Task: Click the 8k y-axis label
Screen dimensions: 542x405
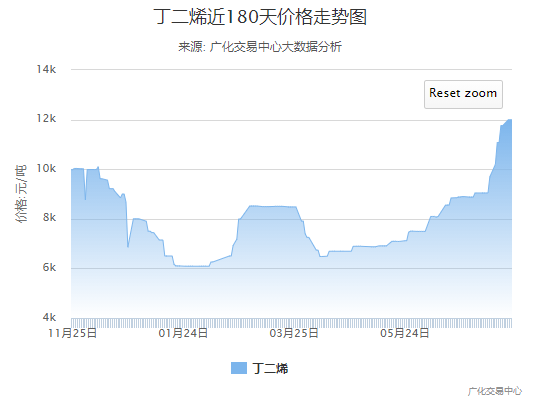Action: coord(49,217)
